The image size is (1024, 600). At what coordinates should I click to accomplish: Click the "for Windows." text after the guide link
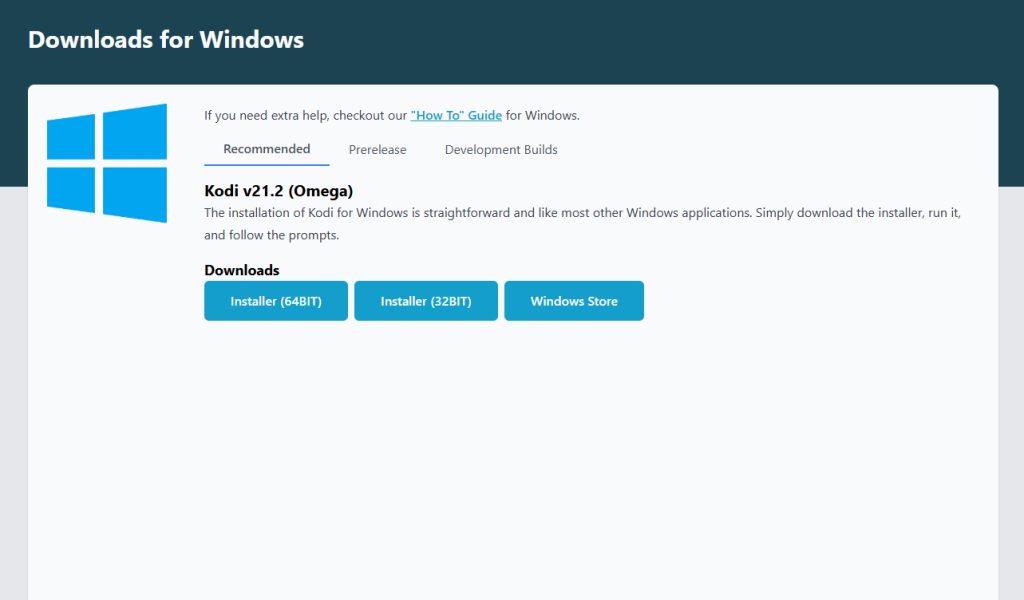(x=543, y=115)
